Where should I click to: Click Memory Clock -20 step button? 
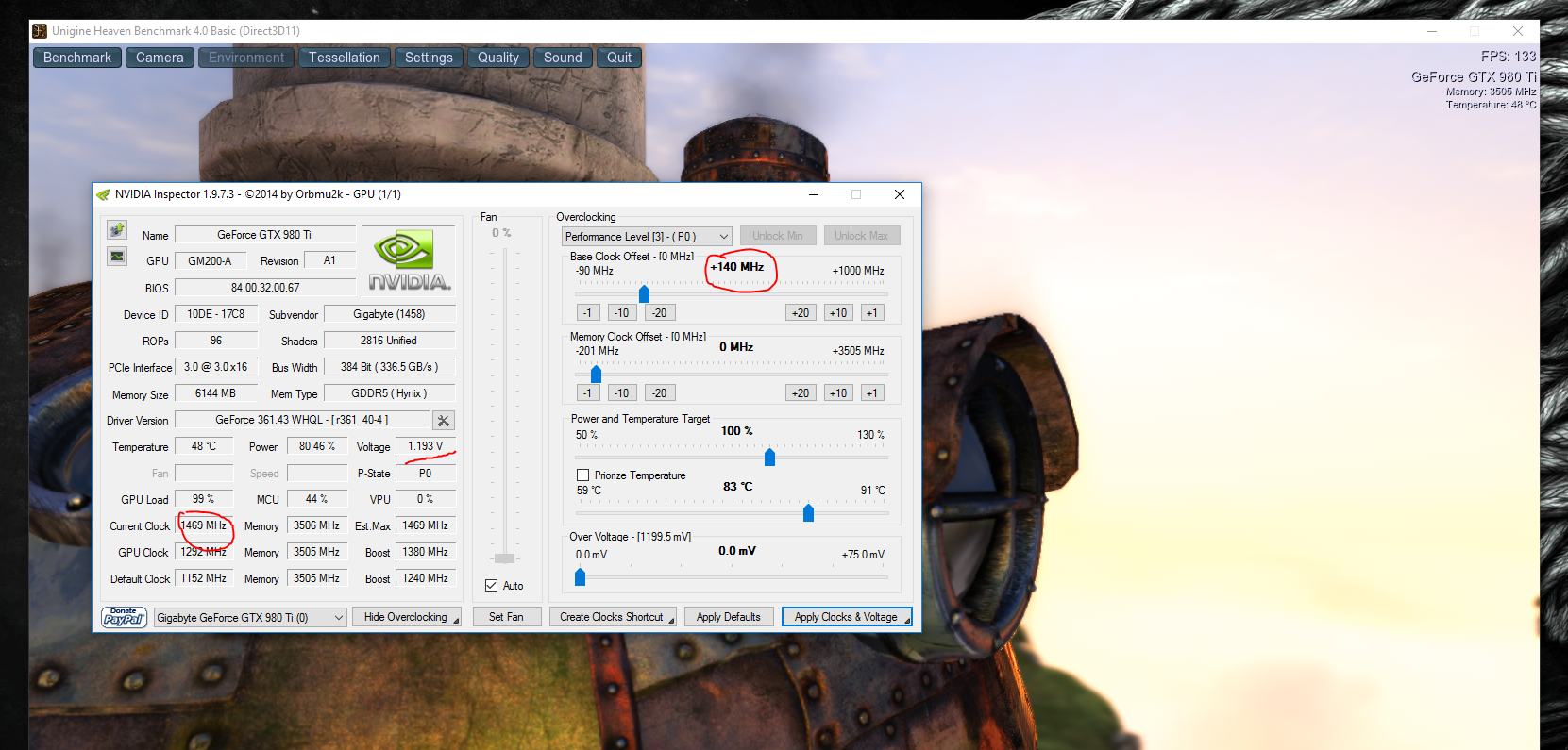[659, 393]
